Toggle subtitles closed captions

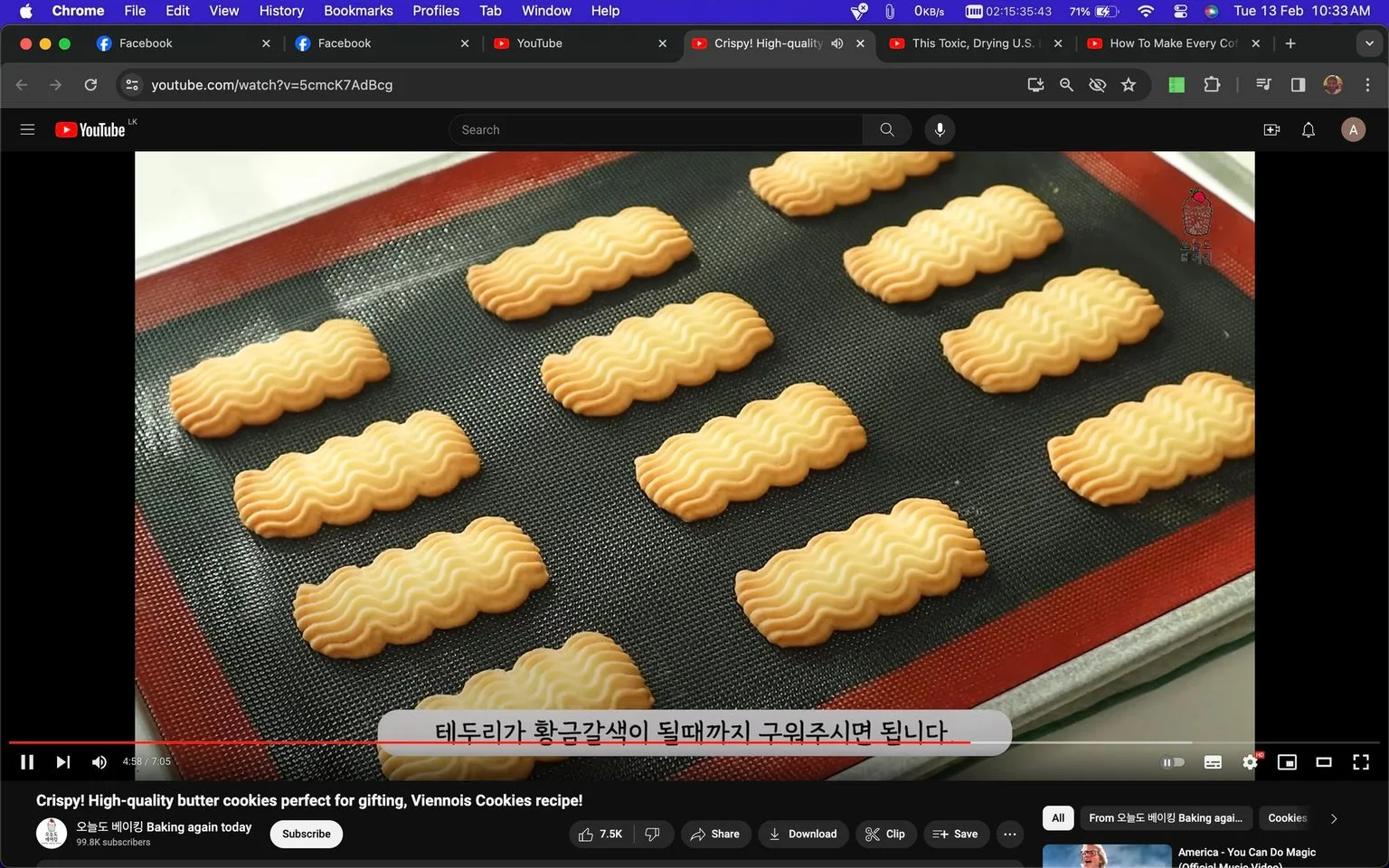1213,762
